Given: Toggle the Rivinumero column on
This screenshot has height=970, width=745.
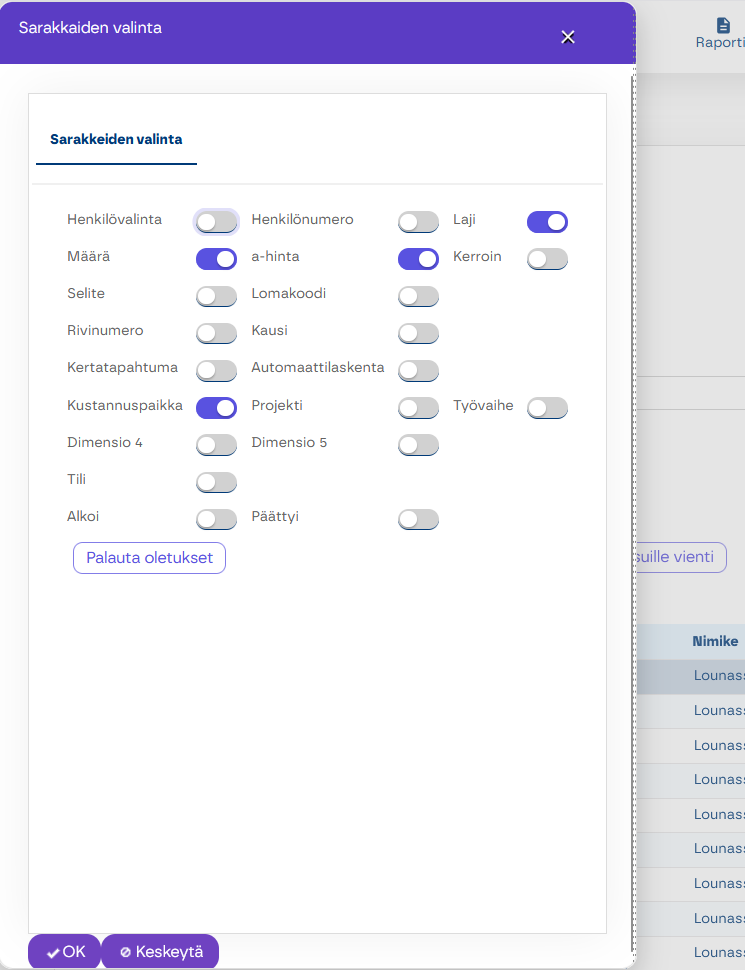Looking at the screenshot, I should [216, 333].
